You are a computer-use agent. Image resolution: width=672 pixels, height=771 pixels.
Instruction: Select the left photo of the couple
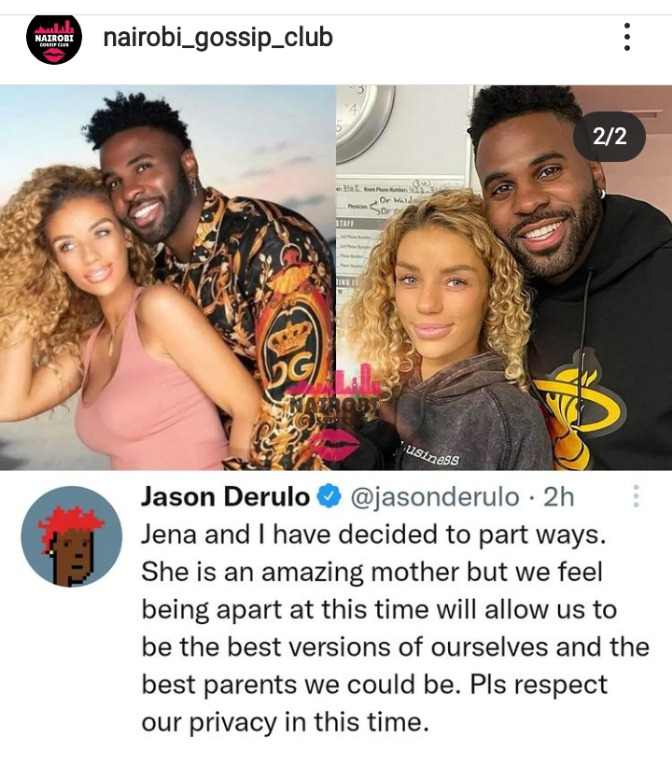[168, 277]
